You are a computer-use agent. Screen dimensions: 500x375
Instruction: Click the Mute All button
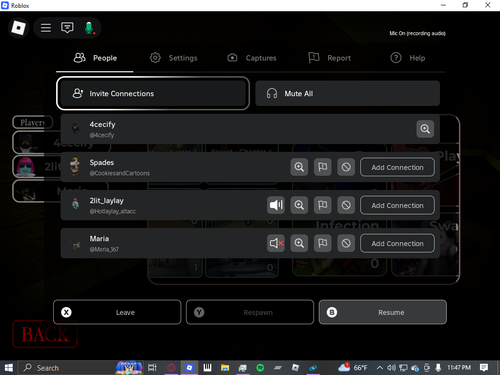point(347,93)
